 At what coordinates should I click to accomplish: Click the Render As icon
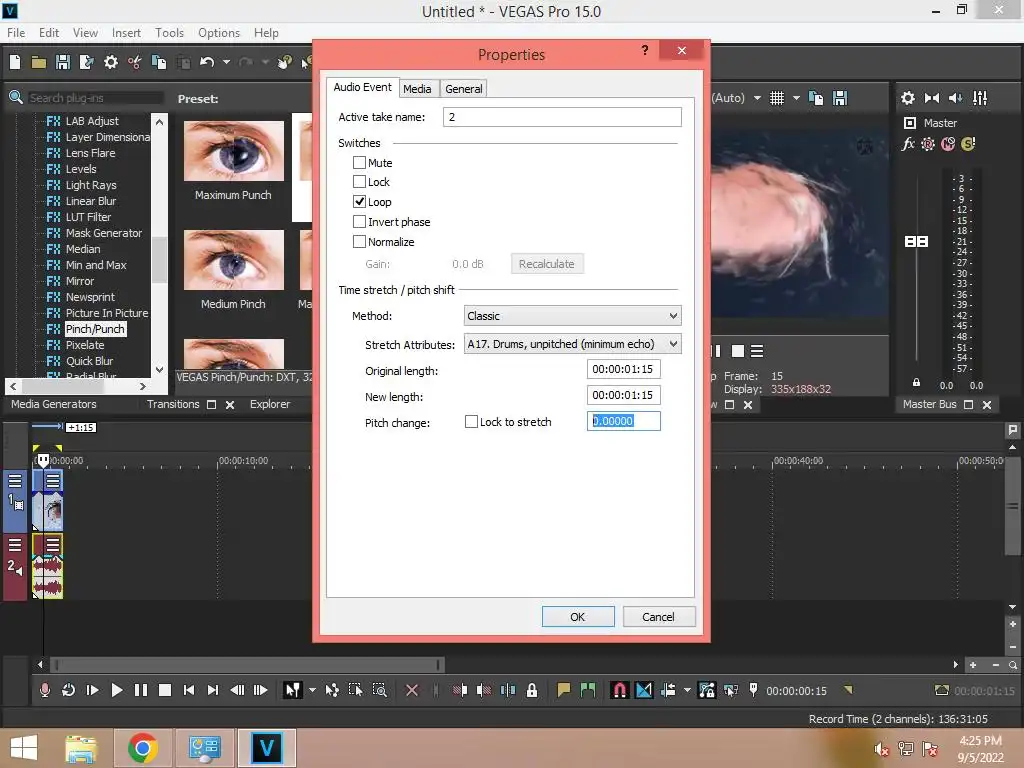pos(86,62)
